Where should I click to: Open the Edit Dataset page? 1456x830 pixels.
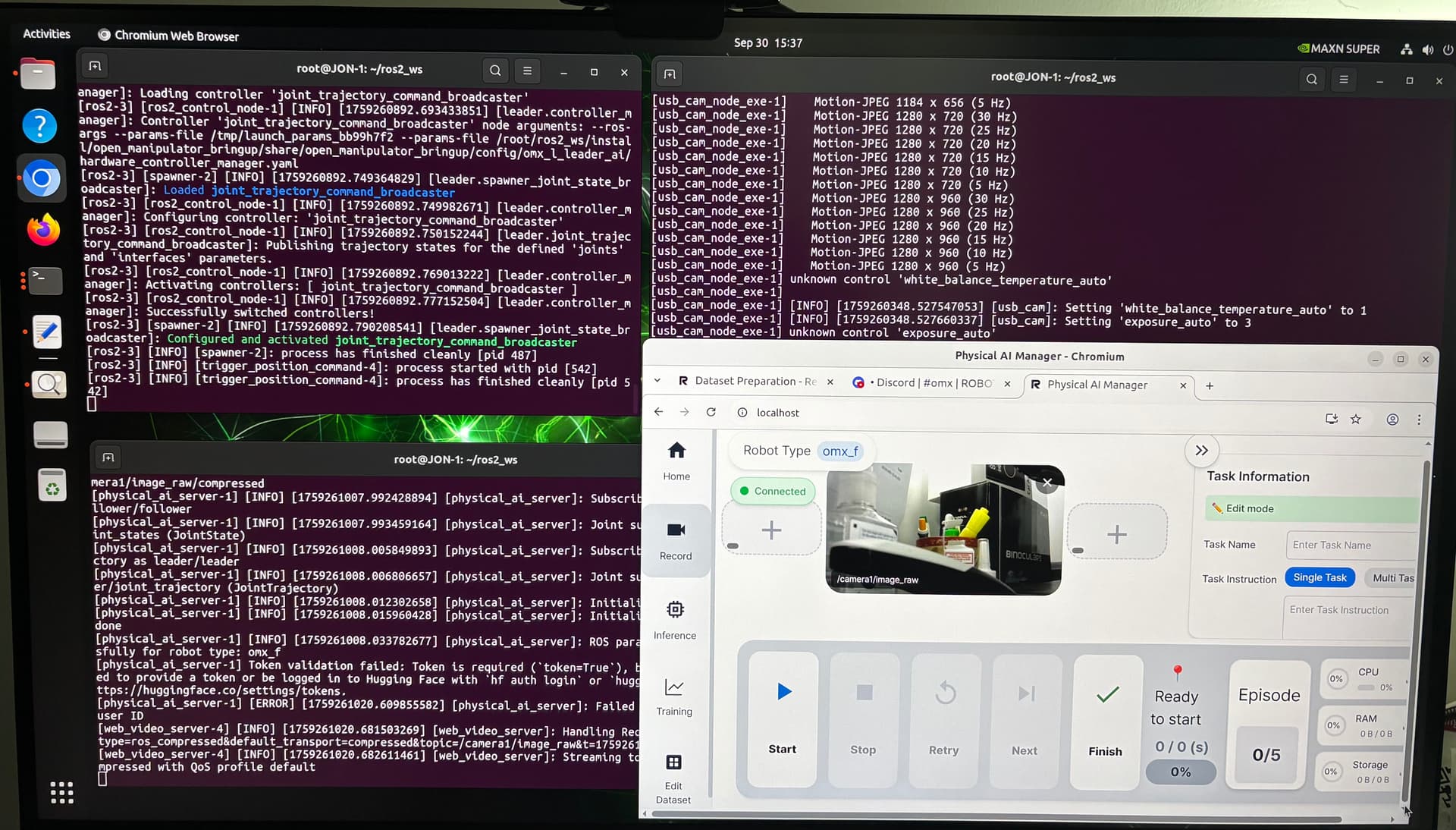coord(673,778)
